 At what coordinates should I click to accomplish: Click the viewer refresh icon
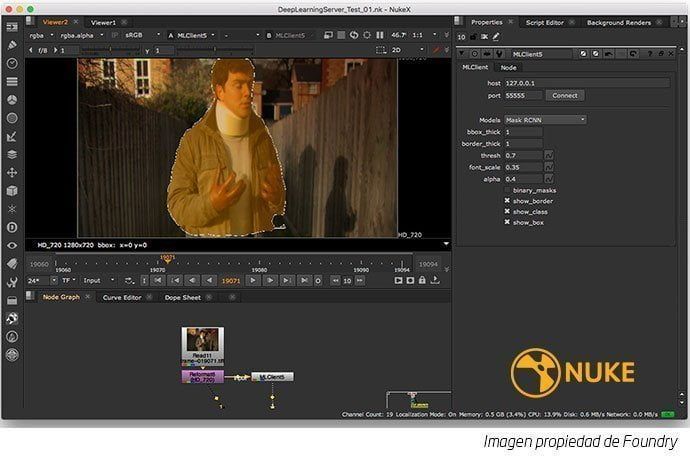(x=354, y=35)
